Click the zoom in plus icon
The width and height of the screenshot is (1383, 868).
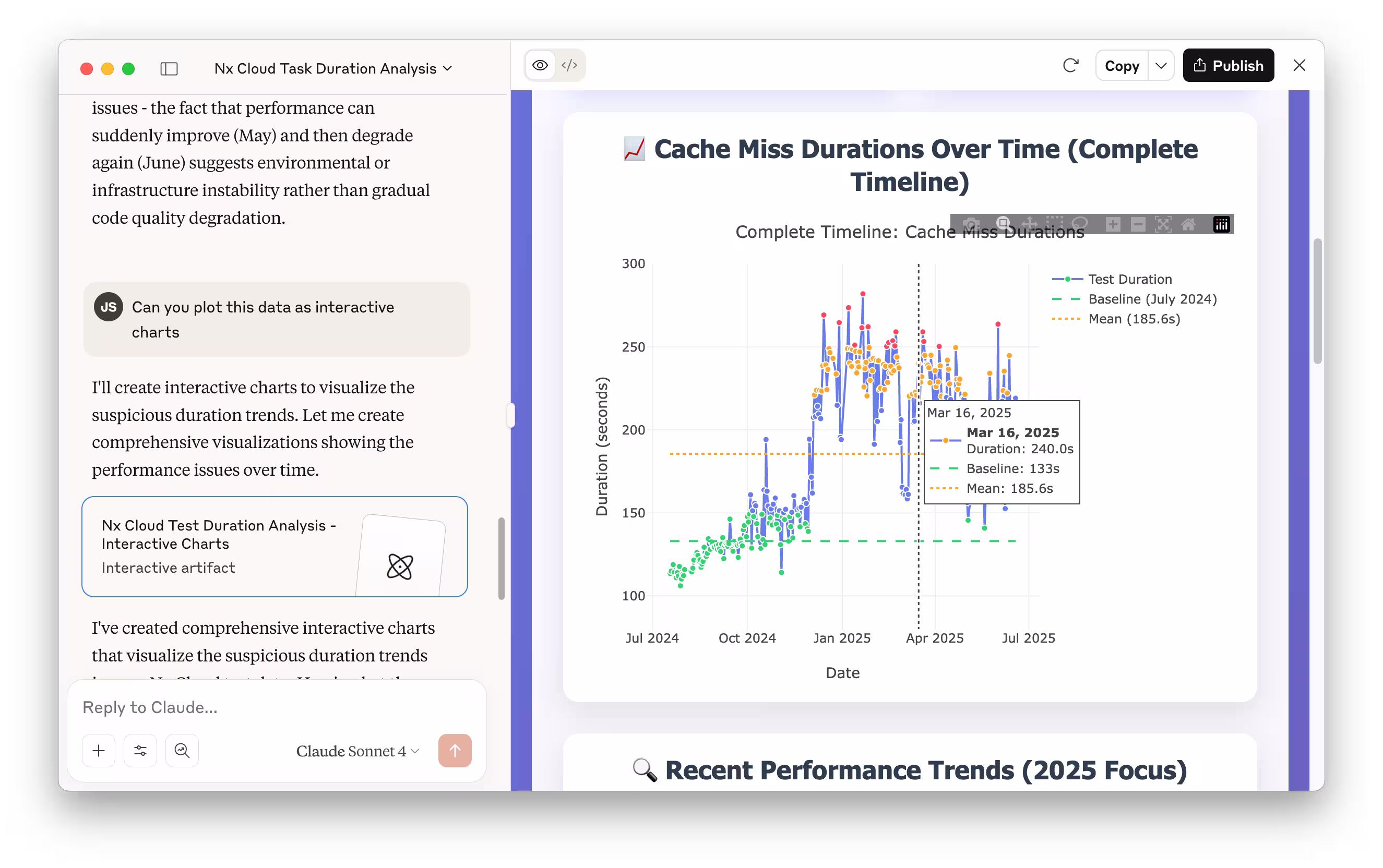[x=1113, y=224]
